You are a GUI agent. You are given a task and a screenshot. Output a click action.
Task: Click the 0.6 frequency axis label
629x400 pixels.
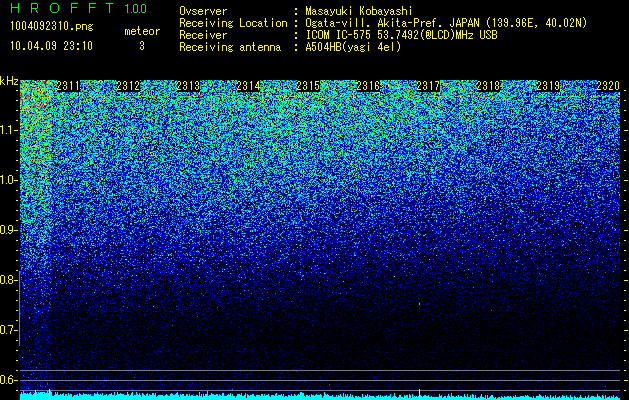pyautogui.click(x=8, y=380)
